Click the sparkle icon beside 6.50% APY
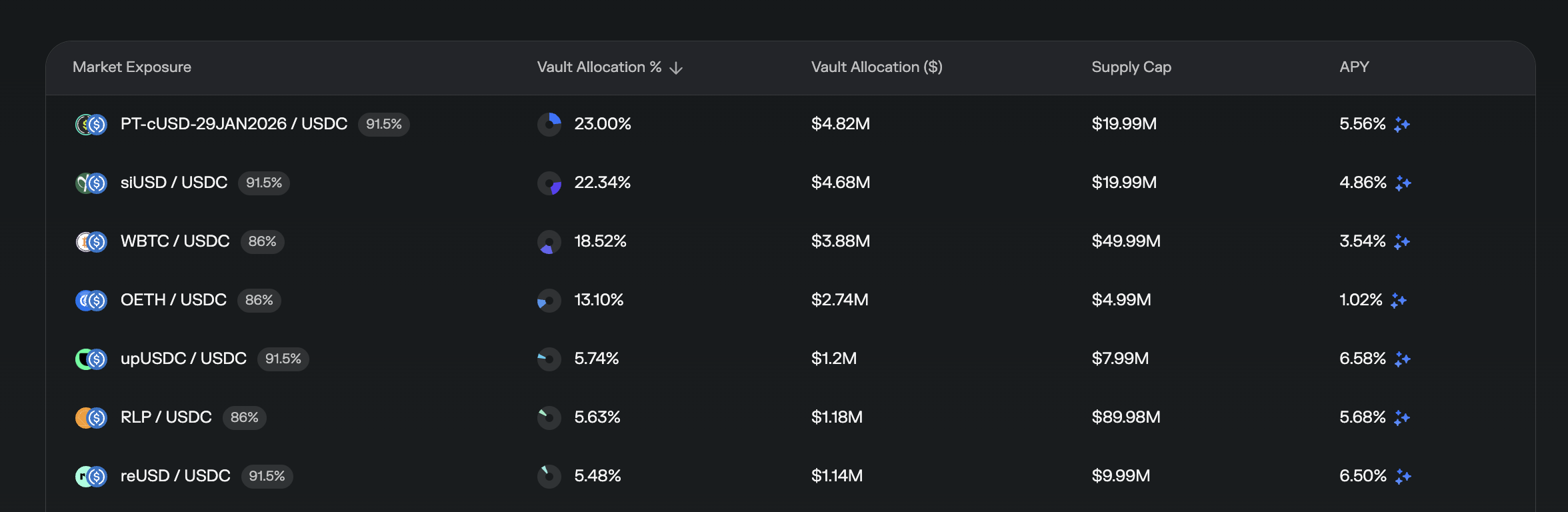This screenshot has height=512, width=1568. 1403,477
